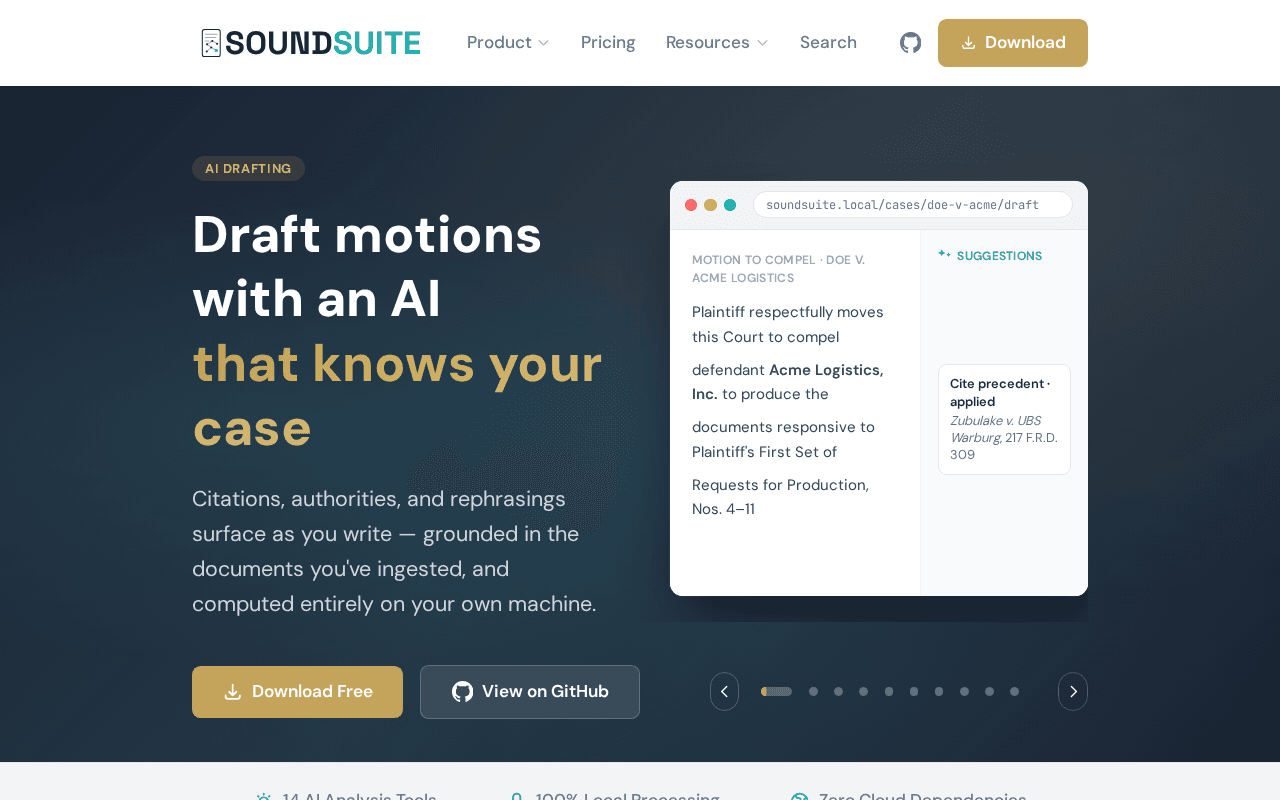This screenshot has height=800, width=1280.
Task: Click the AI DRAFTING badge
Action: [x=248, y=169]
